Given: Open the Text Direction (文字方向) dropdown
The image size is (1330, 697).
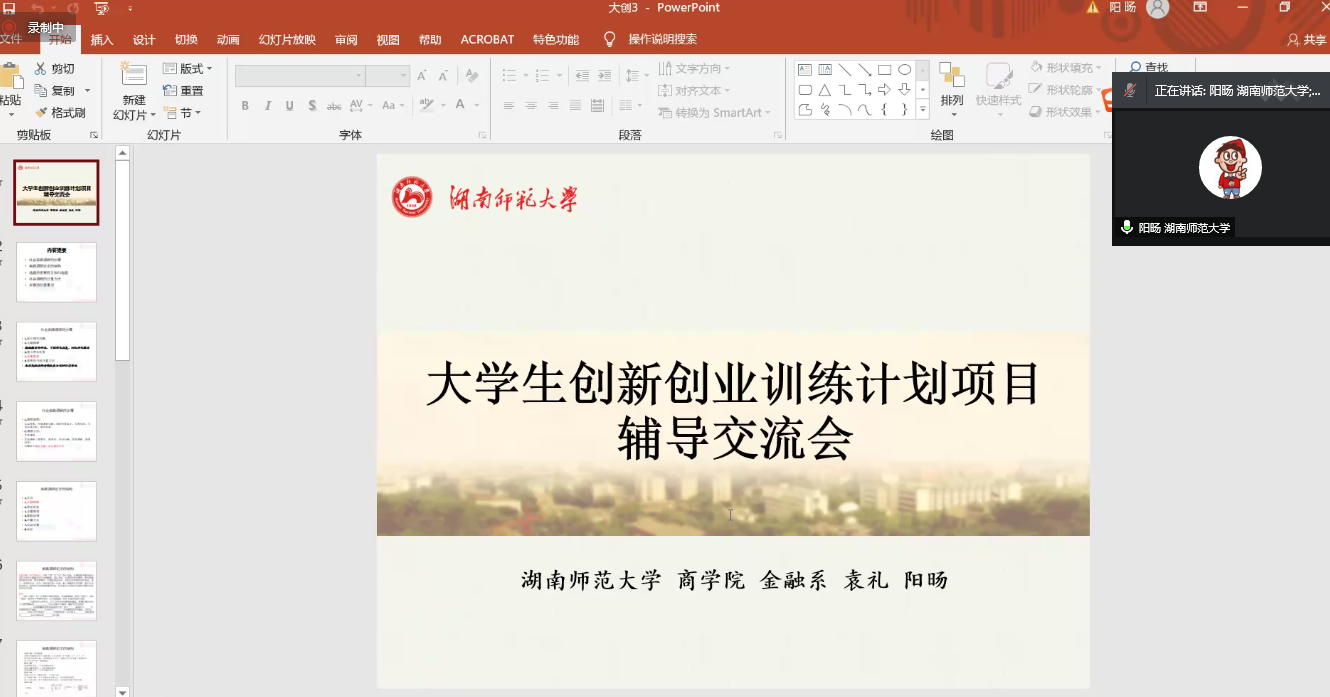Looking at the screenshot, I should (694, 69).
